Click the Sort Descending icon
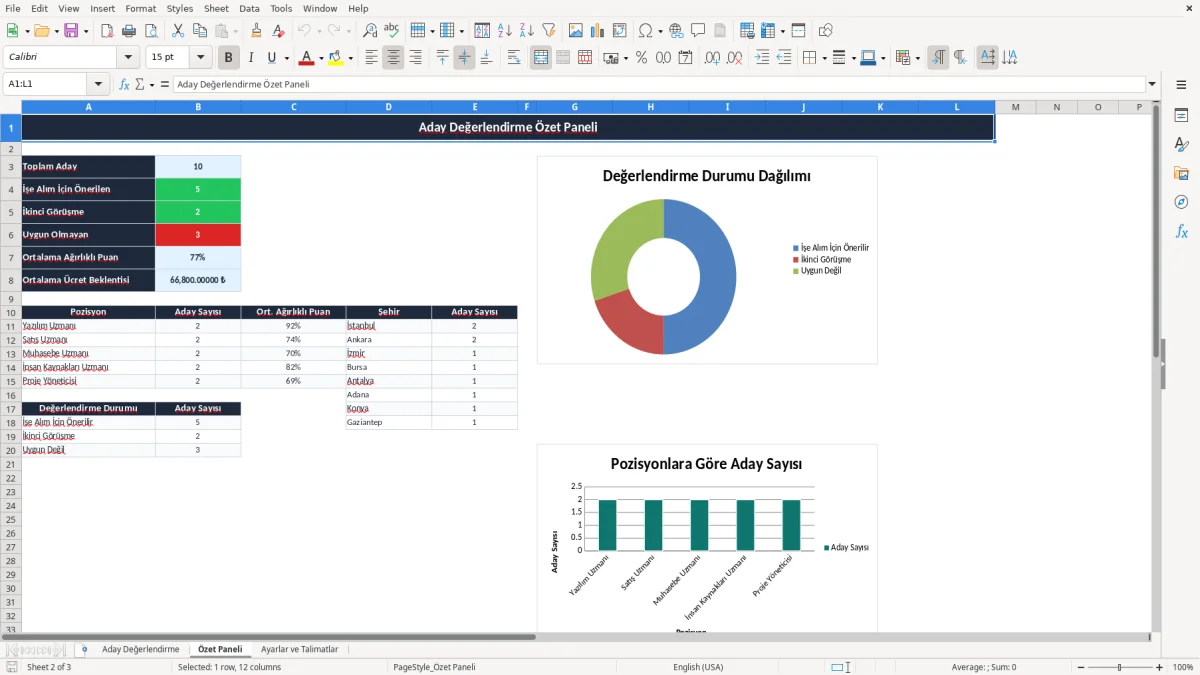 [x=527, y=31]
